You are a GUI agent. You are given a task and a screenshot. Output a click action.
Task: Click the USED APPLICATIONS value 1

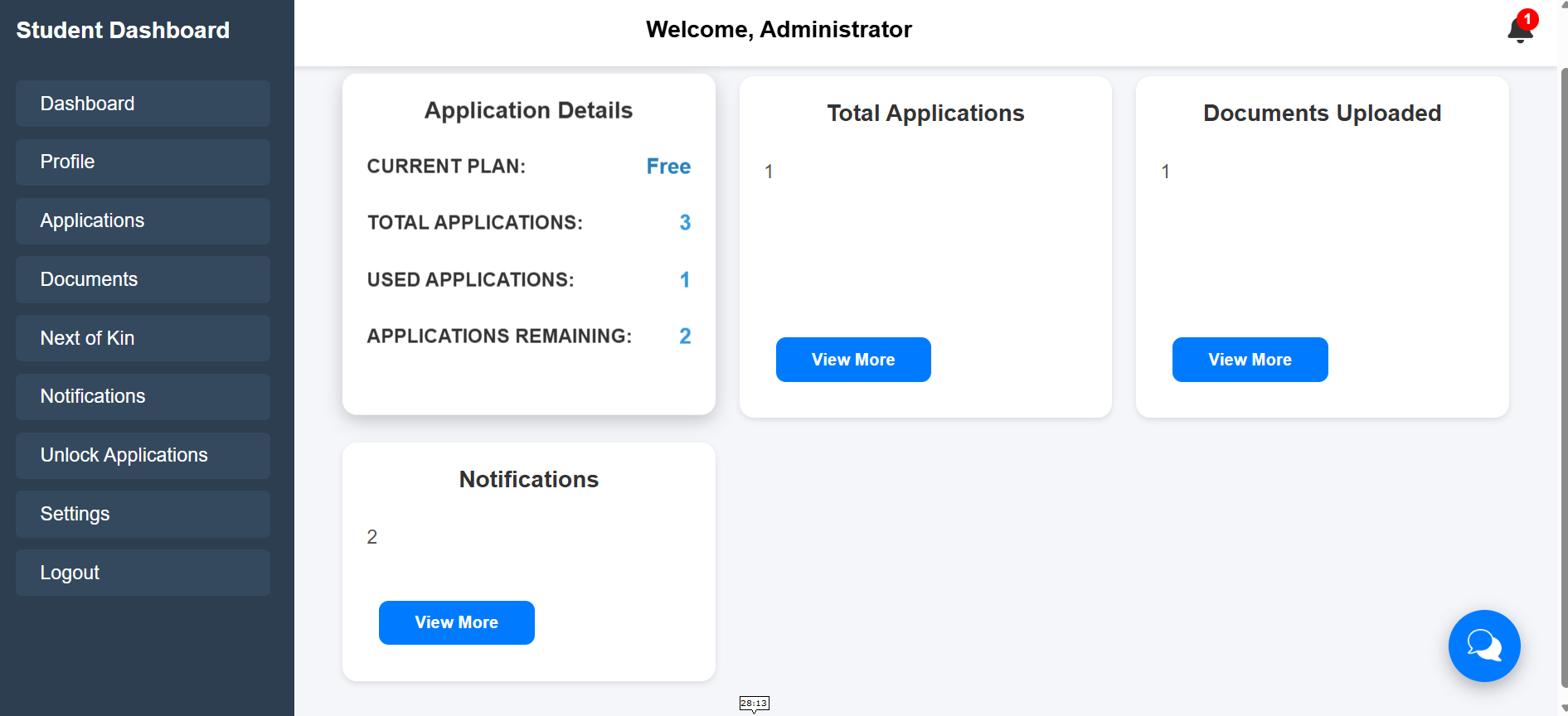[685, 280]
